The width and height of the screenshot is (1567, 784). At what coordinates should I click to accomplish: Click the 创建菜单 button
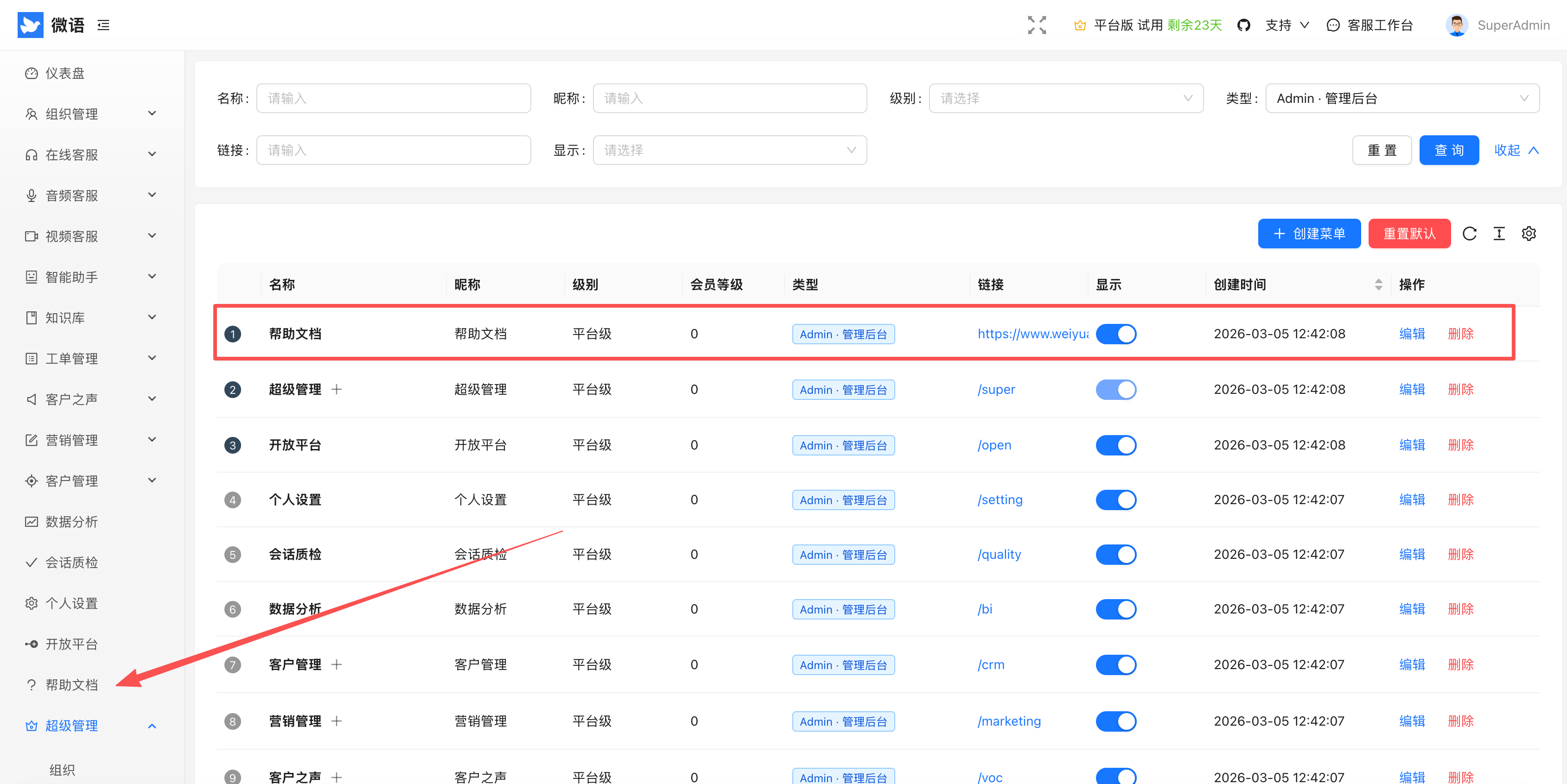tap(1309, 234)
